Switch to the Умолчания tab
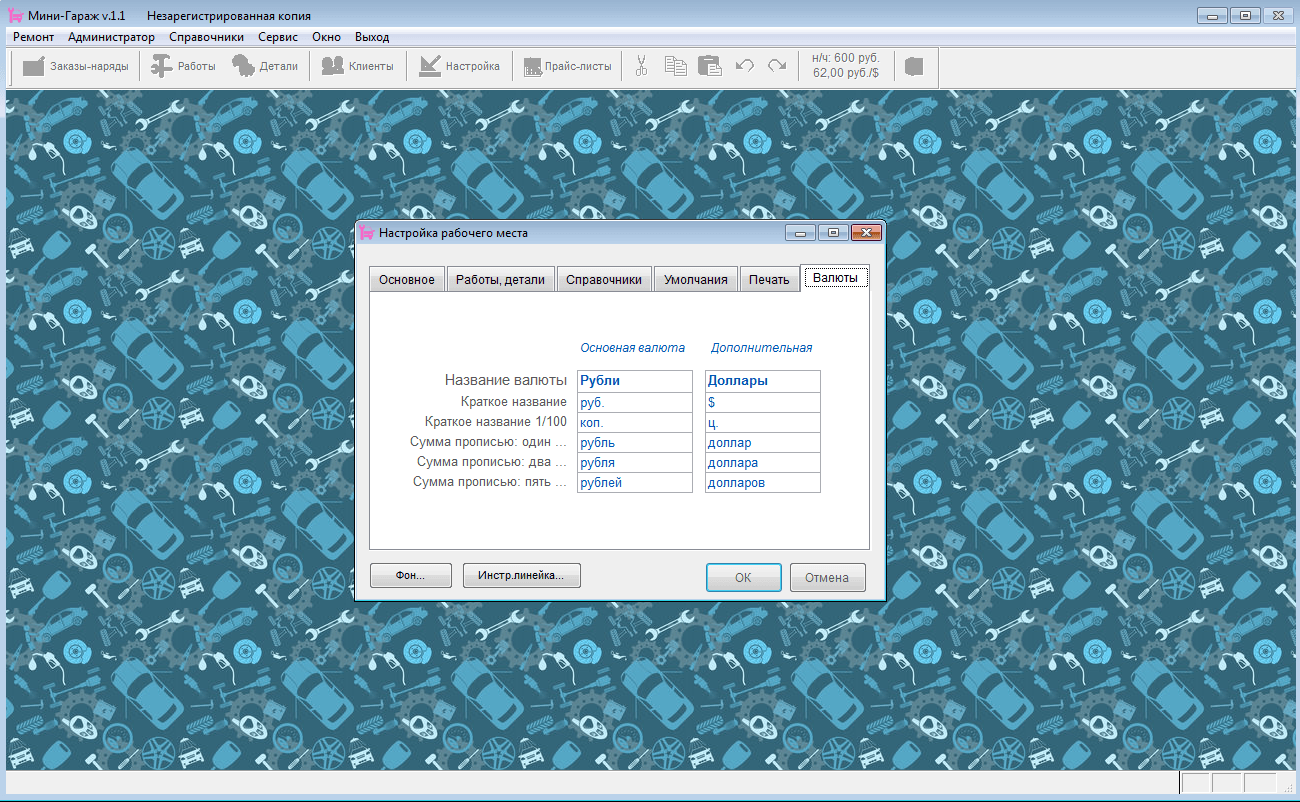Screen dimensions: 1300x802 (696, 279)
